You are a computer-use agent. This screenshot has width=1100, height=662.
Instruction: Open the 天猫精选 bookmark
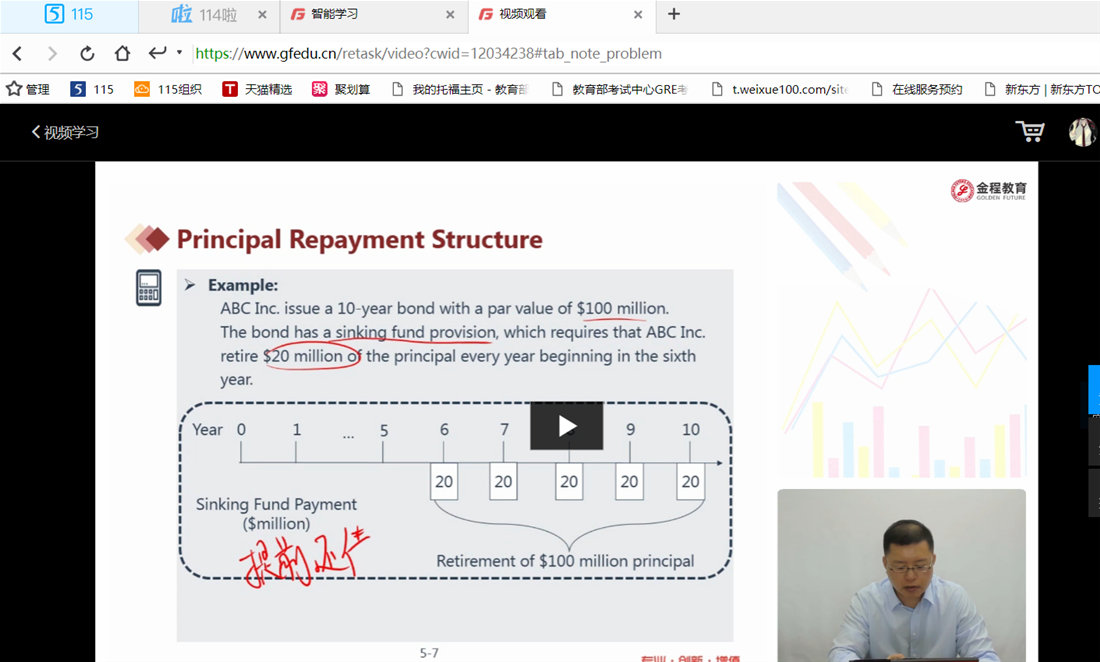[257, 89]
